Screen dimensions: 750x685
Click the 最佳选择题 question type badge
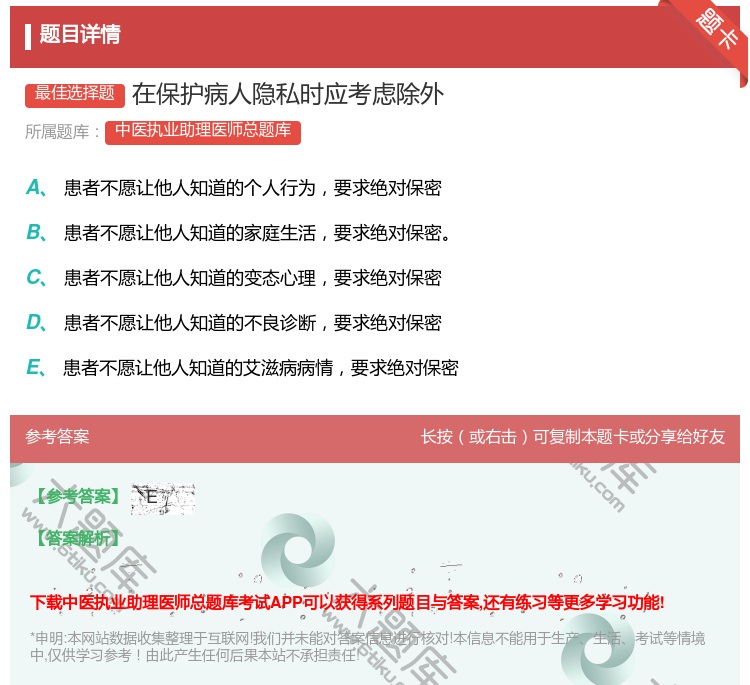point(75,94)
